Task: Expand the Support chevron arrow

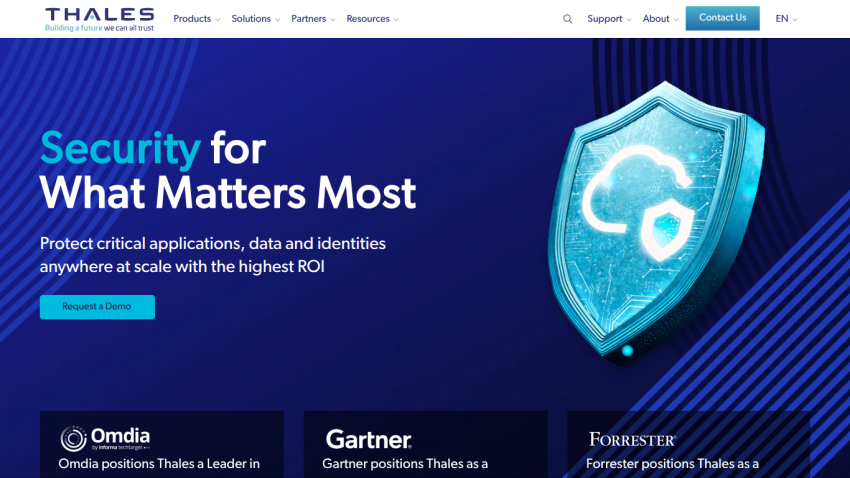Action: [629, 20]
